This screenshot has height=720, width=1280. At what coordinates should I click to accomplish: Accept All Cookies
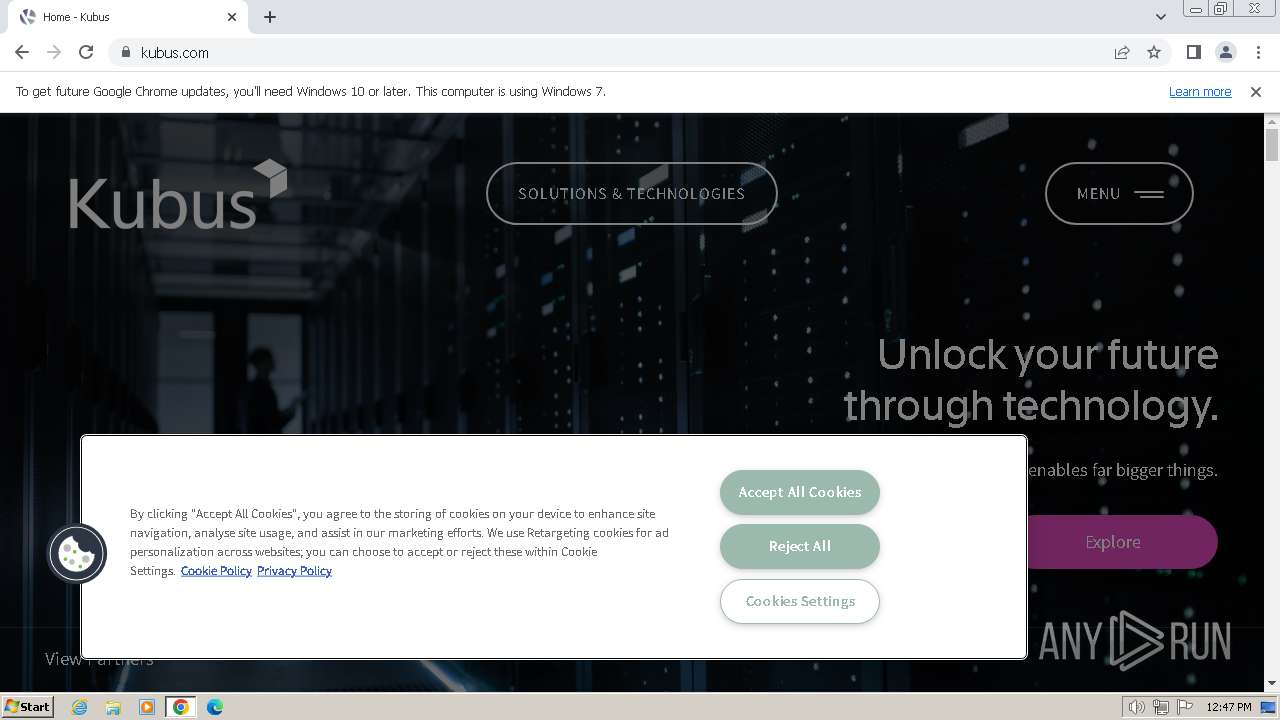coord(800,492)
